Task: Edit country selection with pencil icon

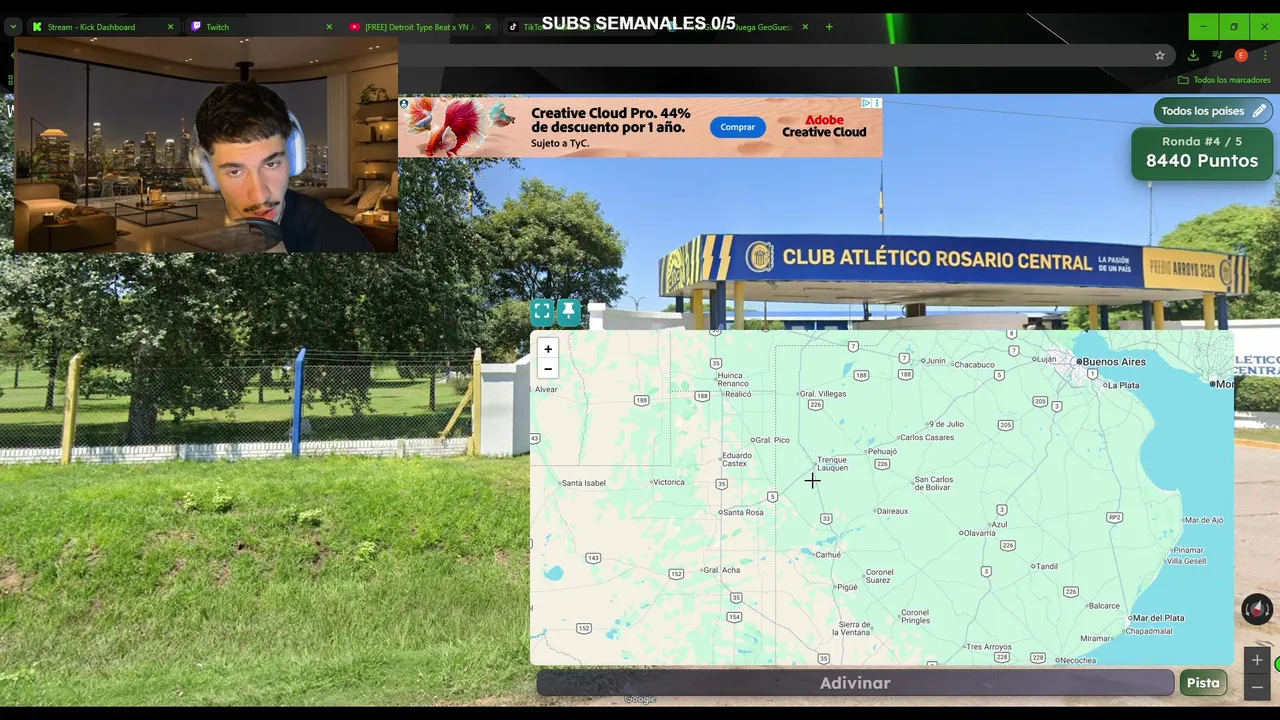Action: click(1259, 111)
